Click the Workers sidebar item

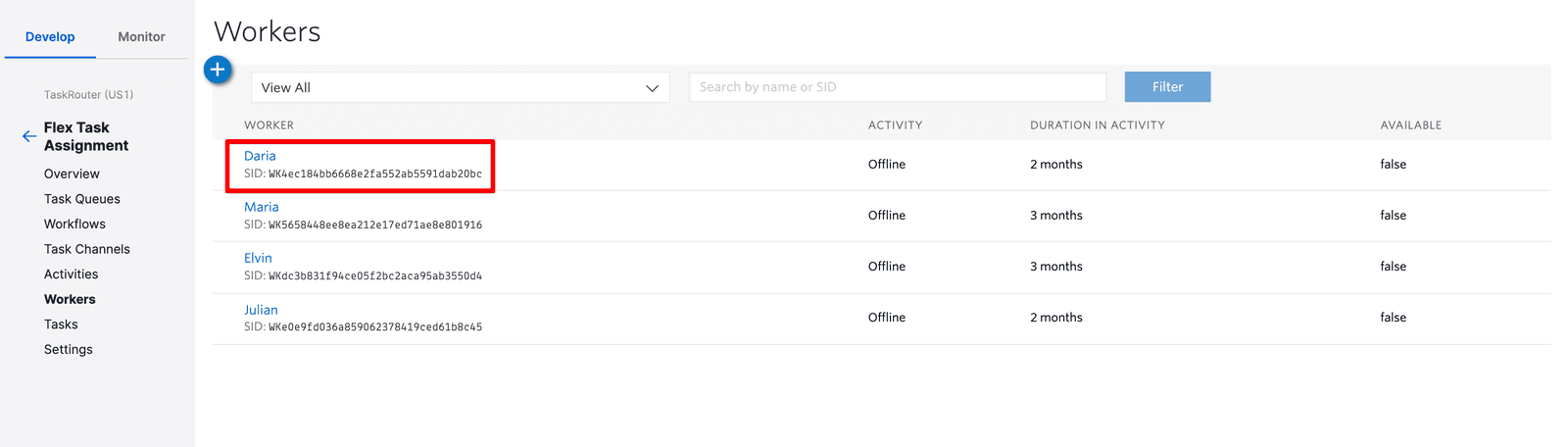click(70, 300)
